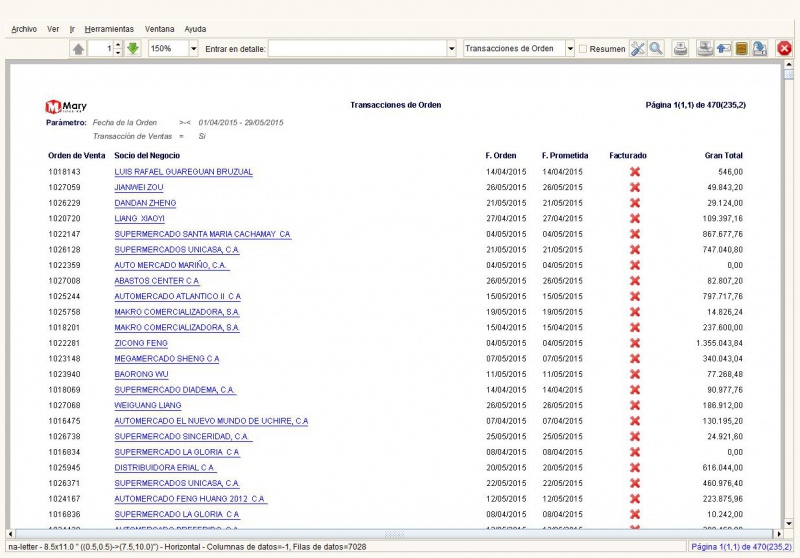This screenshot has height=558, width=800.
Task: Export report with blue arrow disk icon
Action: [760, 49]
